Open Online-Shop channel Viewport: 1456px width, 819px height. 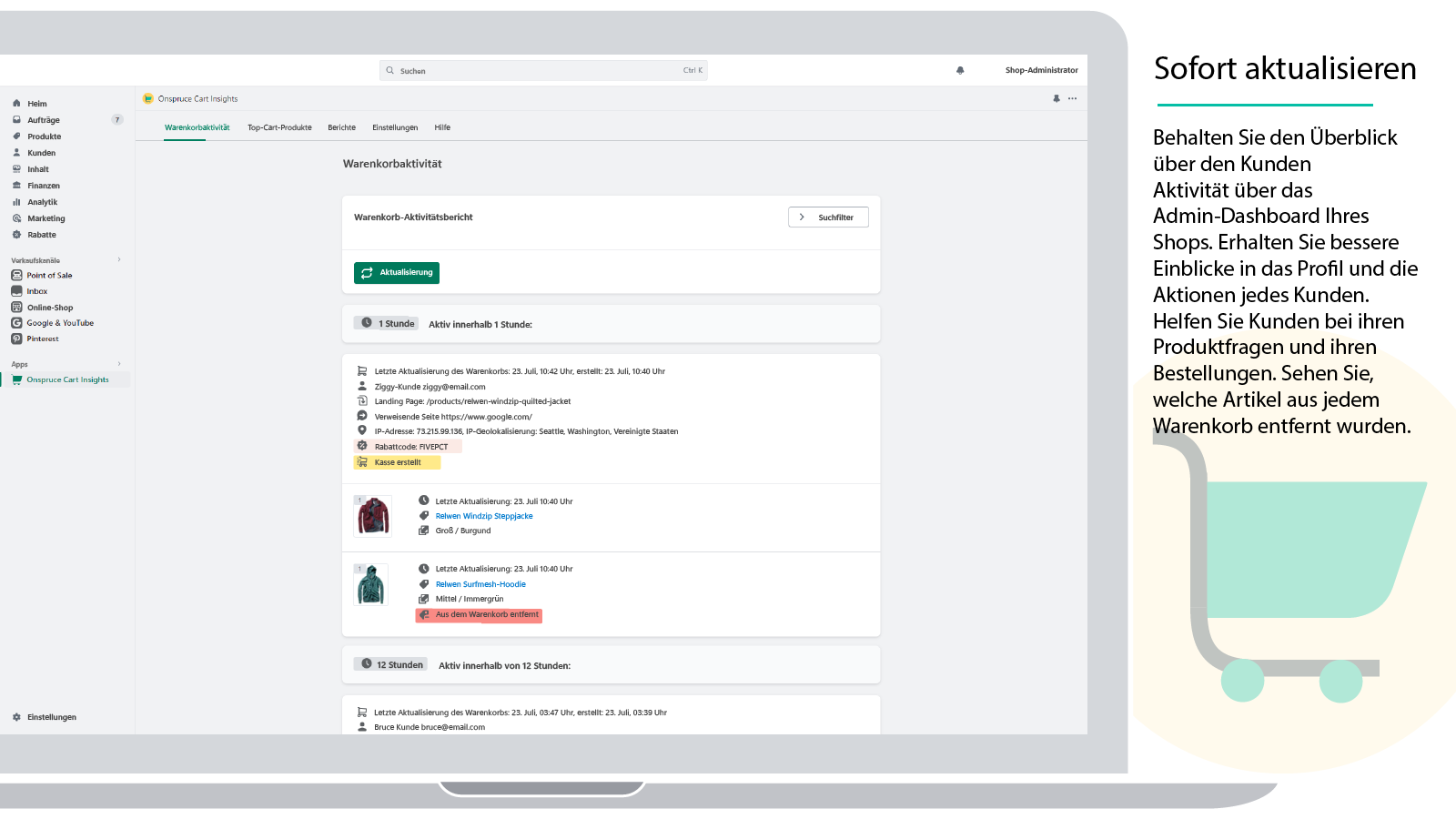[49, 308]
